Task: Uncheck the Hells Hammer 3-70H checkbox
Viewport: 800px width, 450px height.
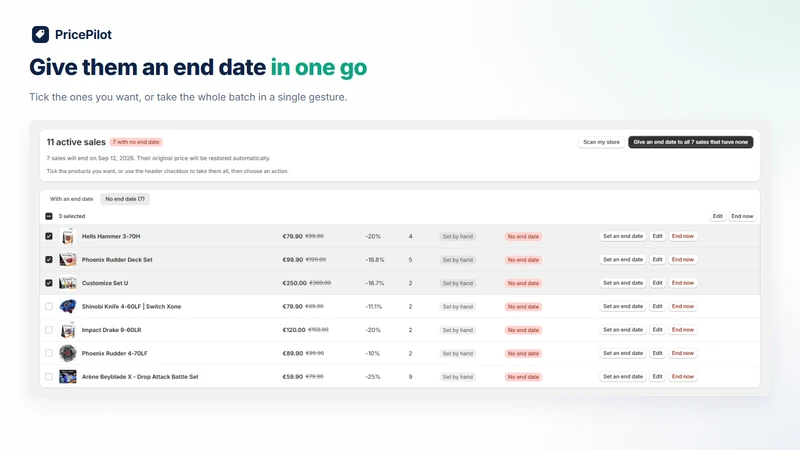Action: [49, 236]
